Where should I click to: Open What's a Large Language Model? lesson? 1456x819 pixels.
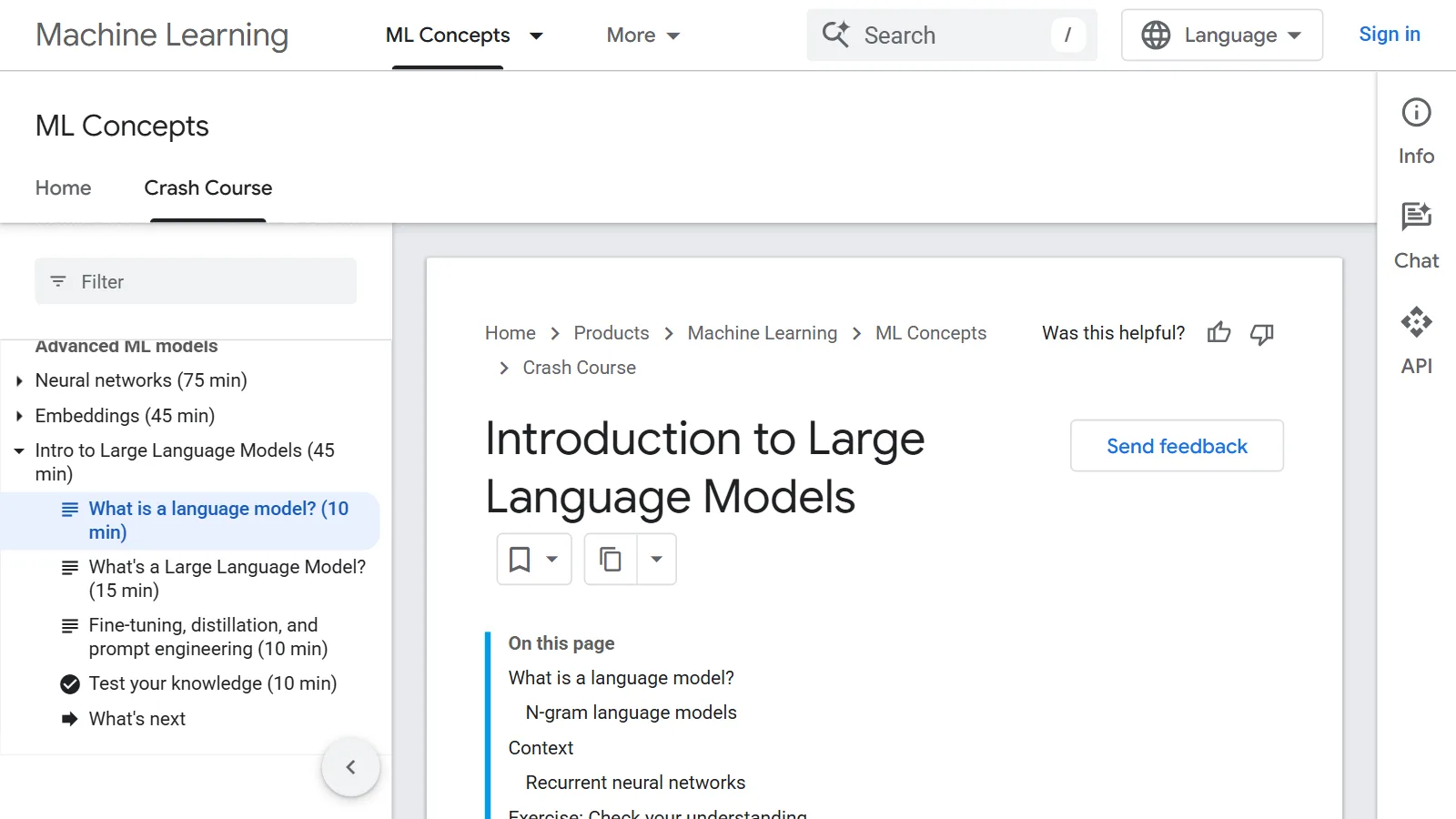(x=227, y=579)
